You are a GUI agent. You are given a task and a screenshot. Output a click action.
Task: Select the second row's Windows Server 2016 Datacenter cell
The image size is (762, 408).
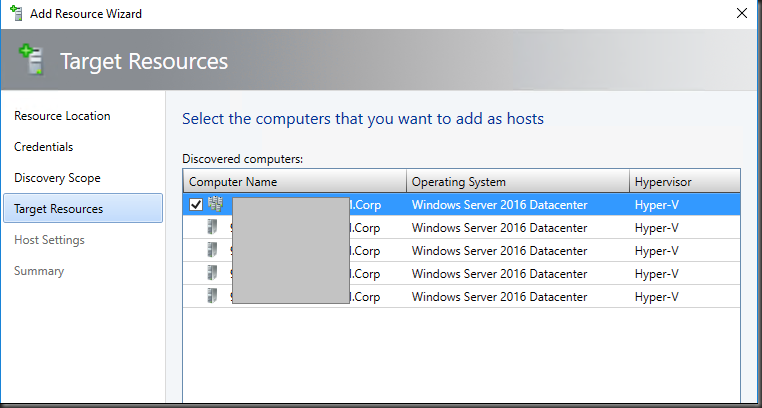[x=499, y=228]
